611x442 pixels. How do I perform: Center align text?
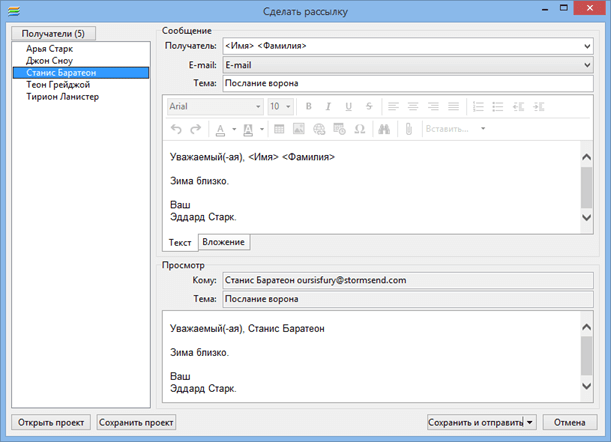[x=413, y=106]
